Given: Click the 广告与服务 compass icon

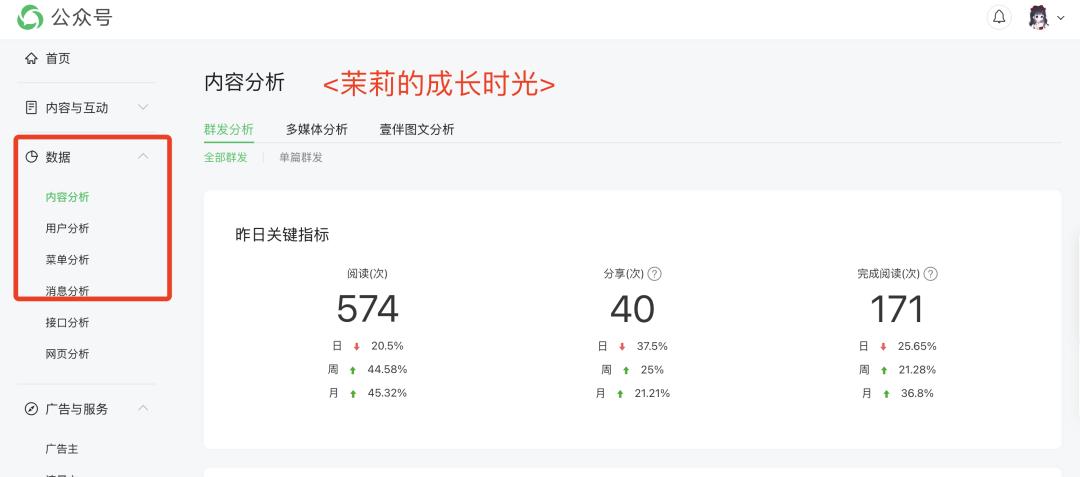Looking at the screenshot, I should (31, 409).
